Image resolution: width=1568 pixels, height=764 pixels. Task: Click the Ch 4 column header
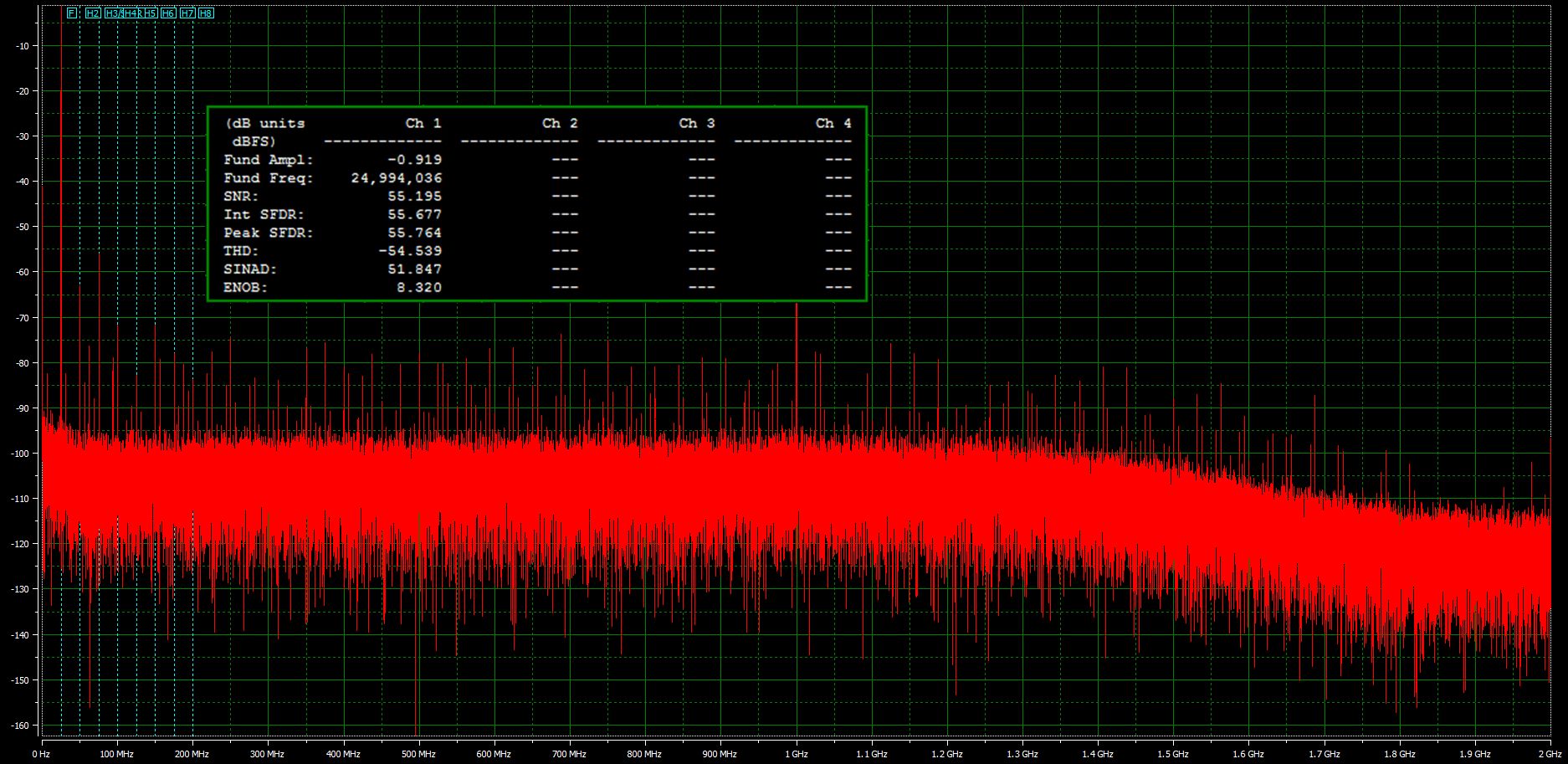tap(833, 123)
